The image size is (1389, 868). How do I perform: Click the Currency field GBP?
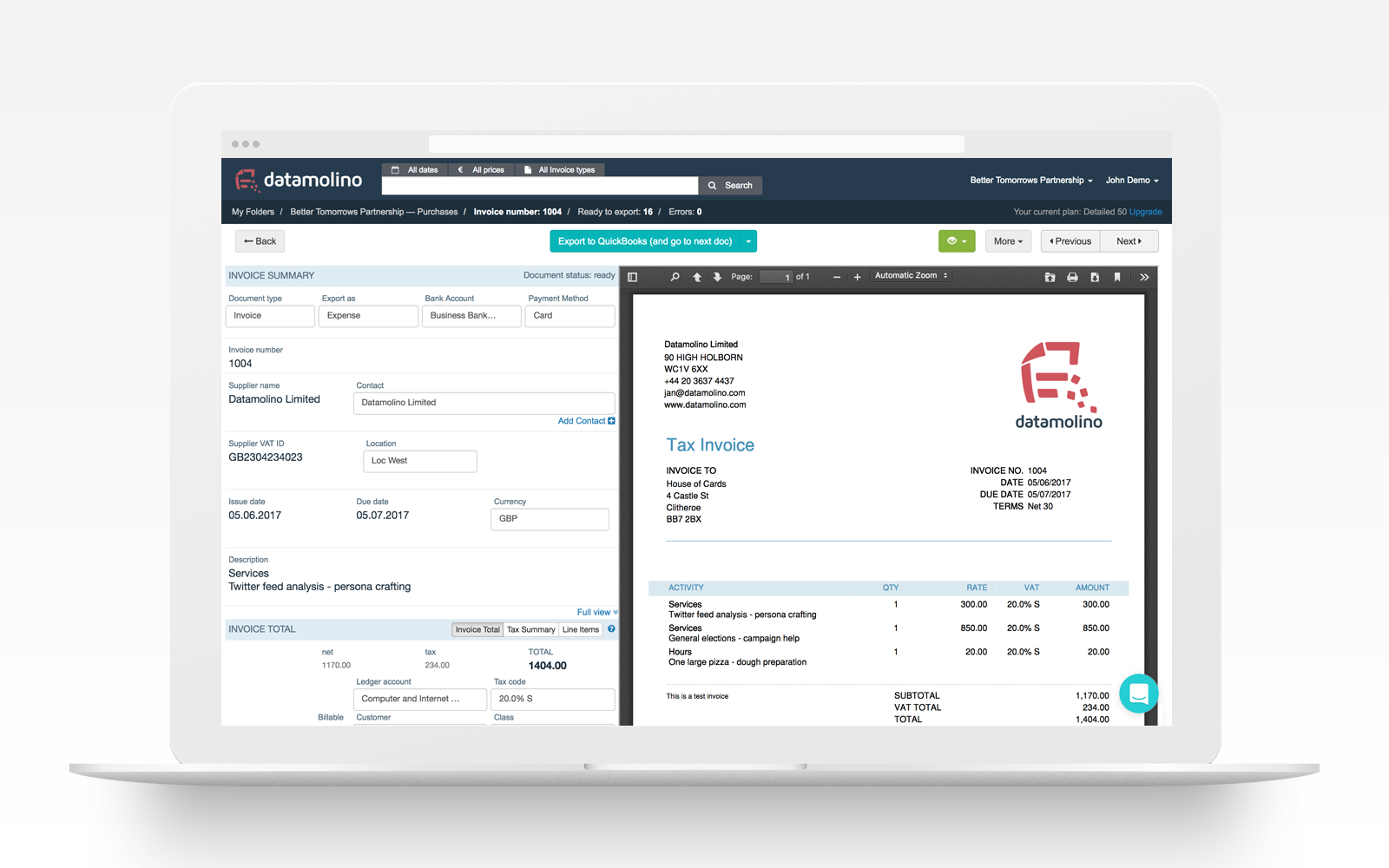pos(550,519)
